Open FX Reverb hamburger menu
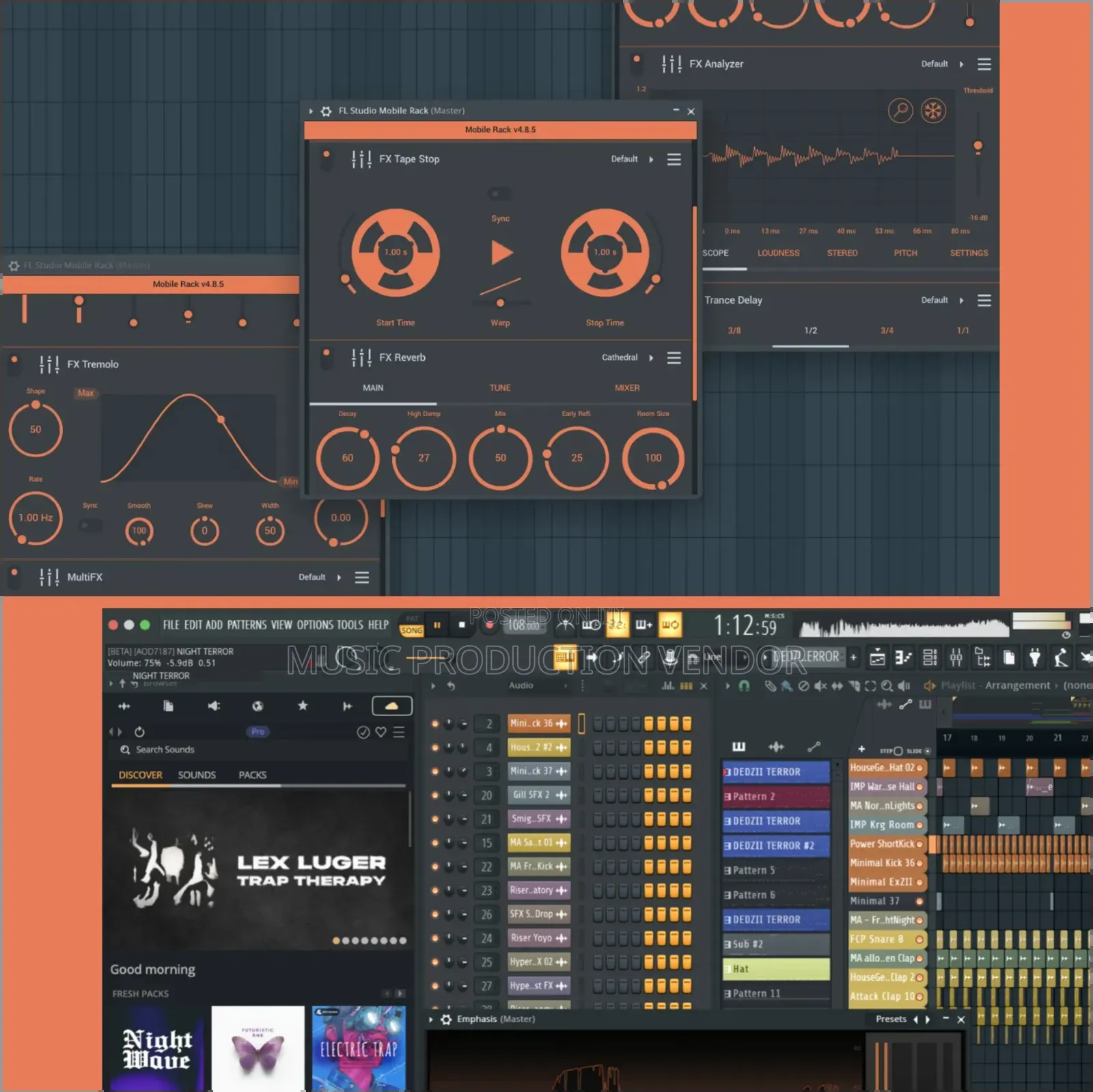Screen dimensions: 1093x1092 (x=674, y=358)
